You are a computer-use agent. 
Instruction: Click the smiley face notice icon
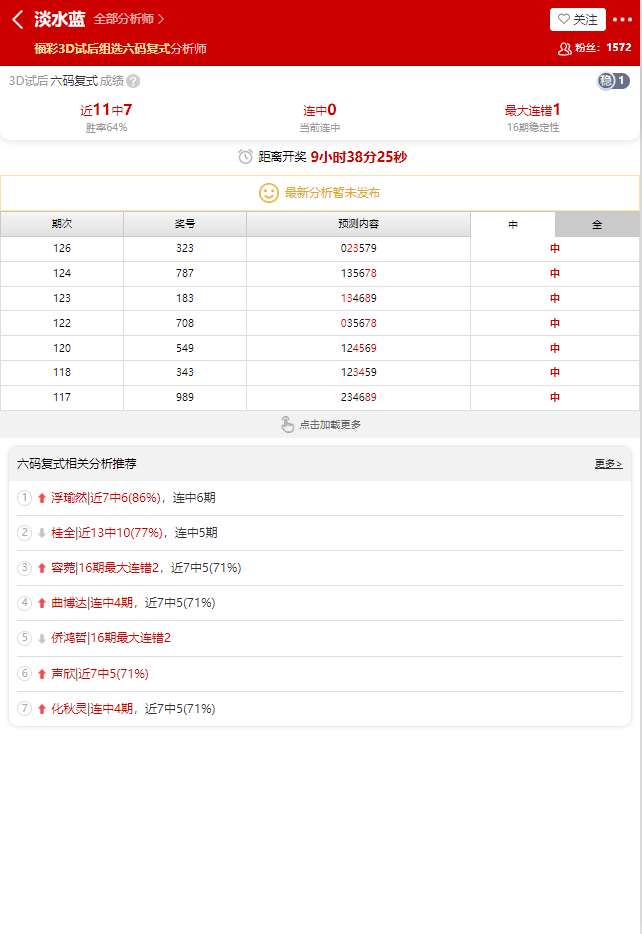coord(269,193)
